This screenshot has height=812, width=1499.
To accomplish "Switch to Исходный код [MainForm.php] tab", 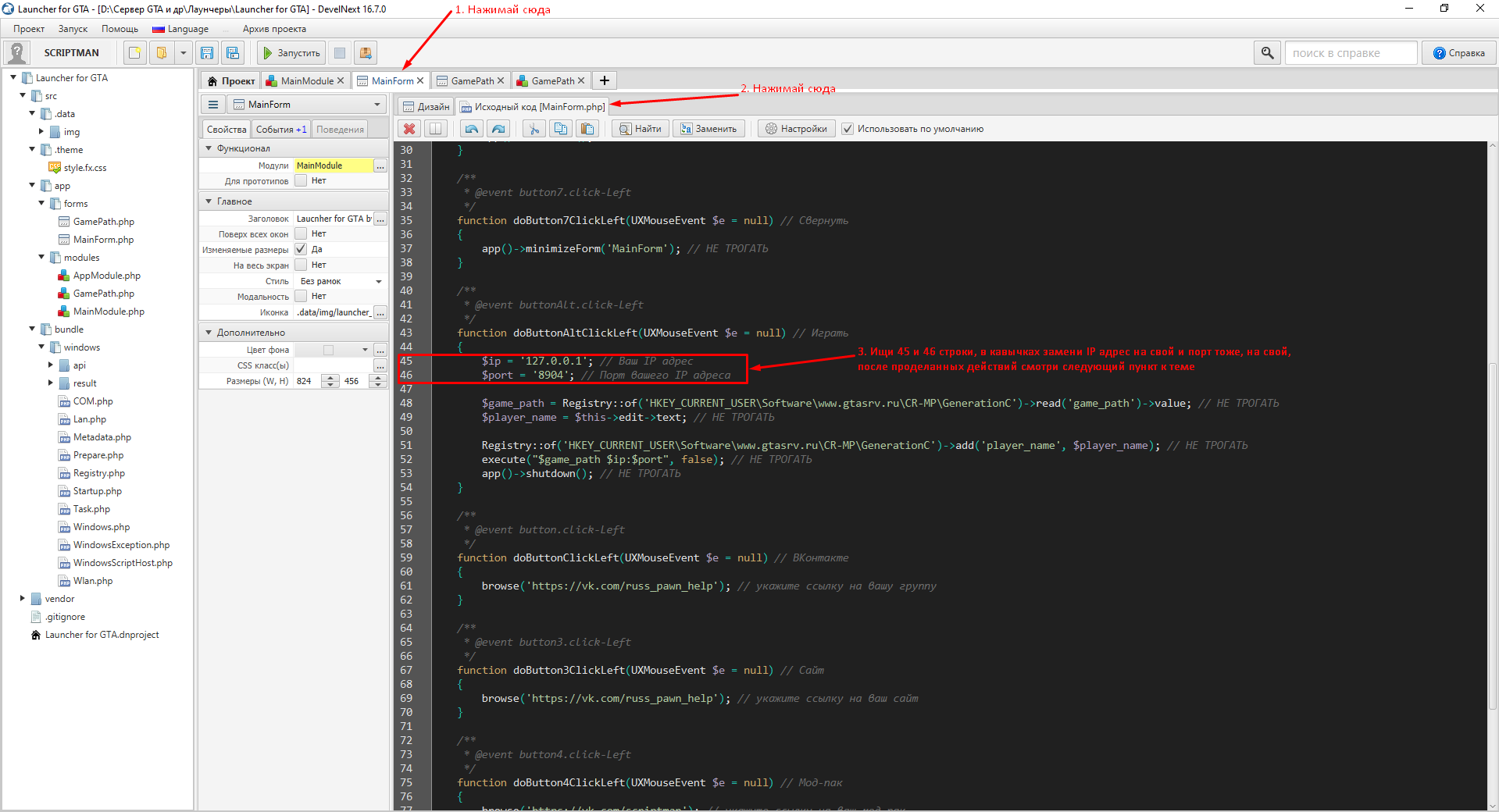I will tap(532, 106).
